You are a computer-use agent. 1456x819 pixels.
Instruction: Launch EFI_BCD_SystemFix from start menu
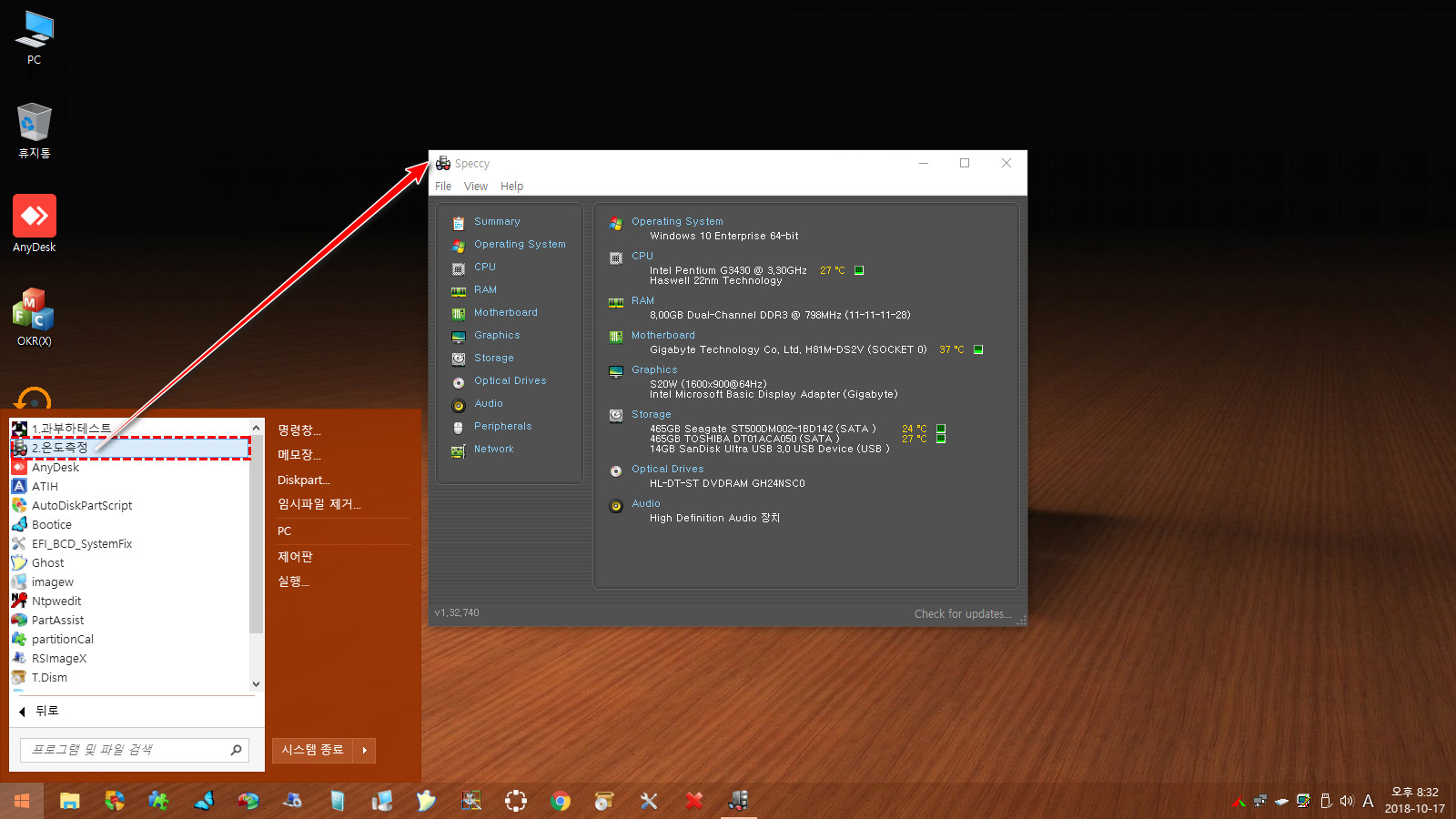129,543
